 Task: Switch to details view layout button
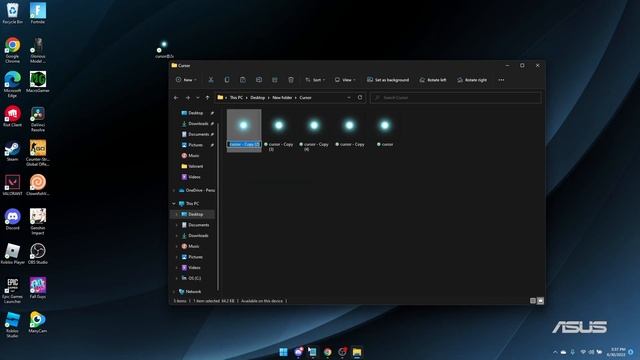pyautogui.click(x=533, y=301)
